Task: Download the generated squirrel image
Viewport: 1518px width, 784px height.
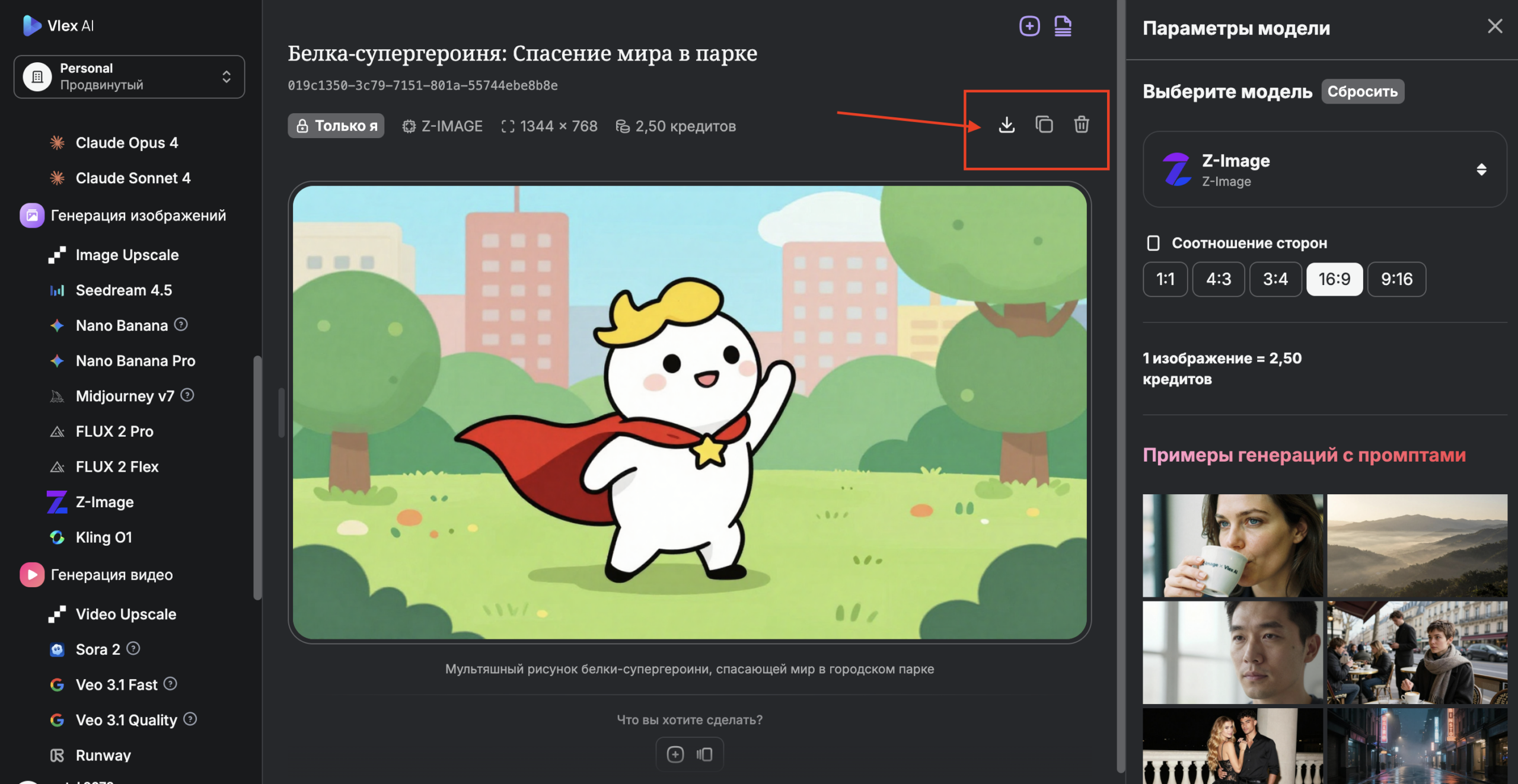Action: 1006,125
